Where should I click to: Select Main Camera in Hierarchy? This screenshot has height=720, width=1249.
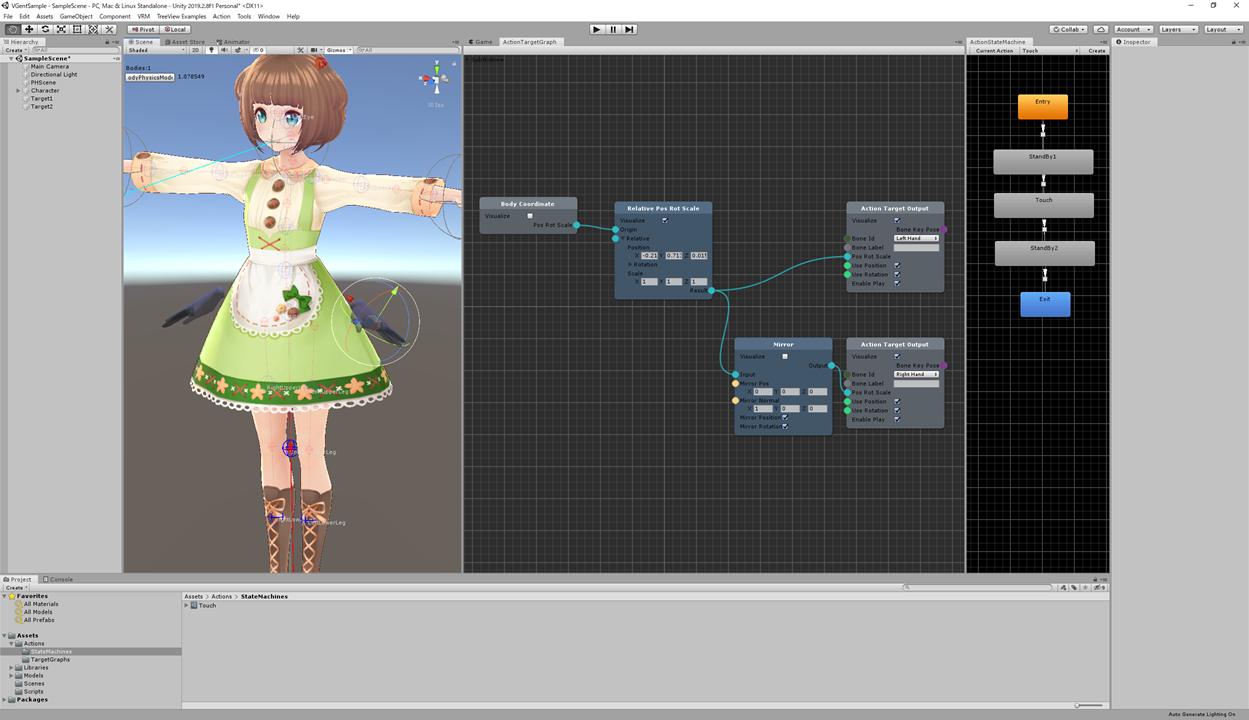(x=49, y=67)
